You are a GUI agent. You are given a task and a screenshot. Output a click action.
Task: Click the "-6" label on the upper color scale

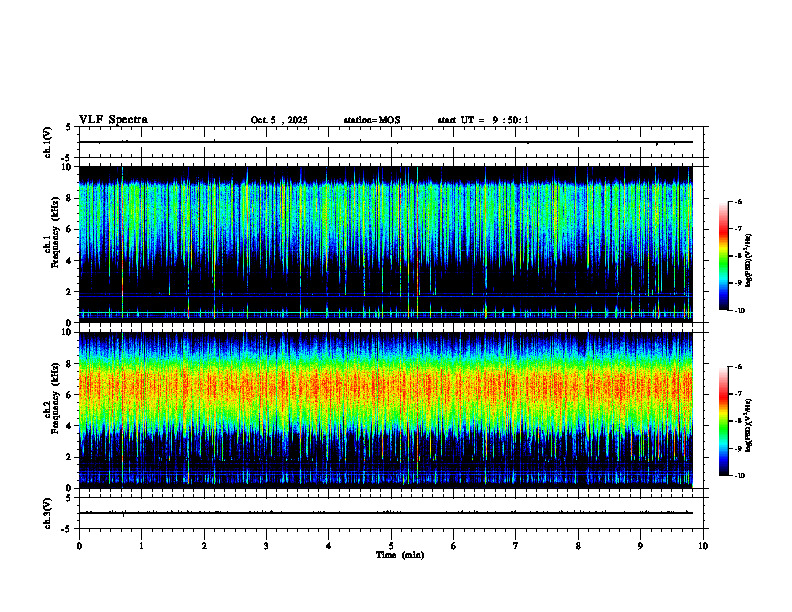[738, 202]
